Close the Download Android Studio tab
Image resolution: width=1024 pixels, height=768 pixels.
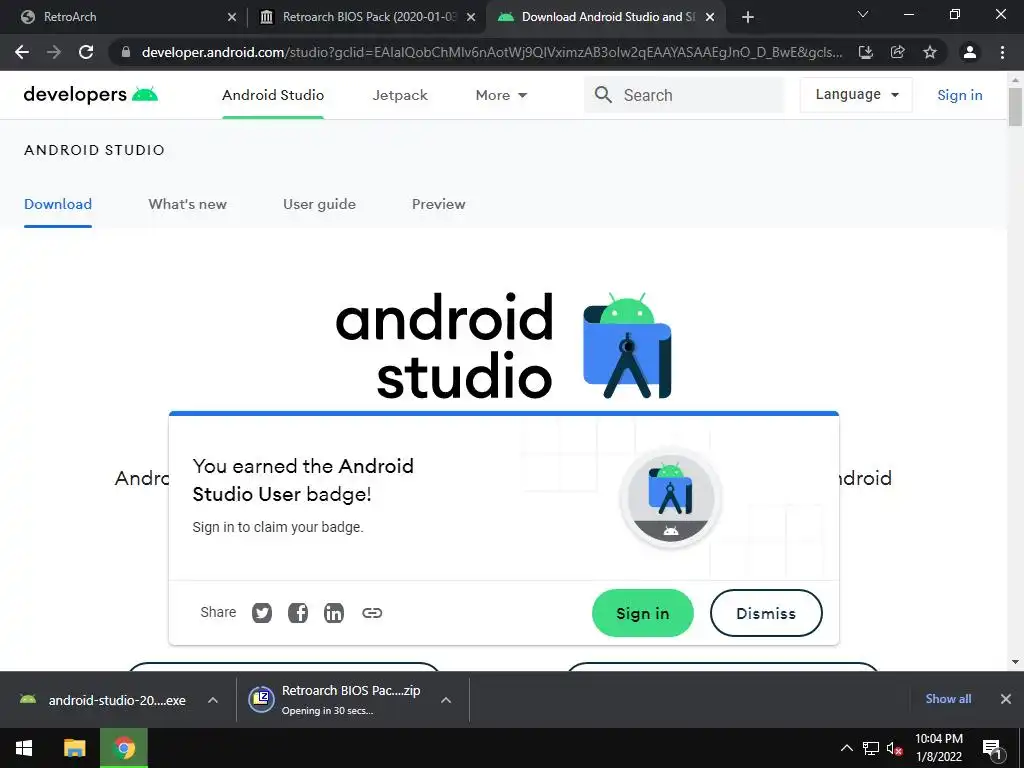[x=710, y=17]
